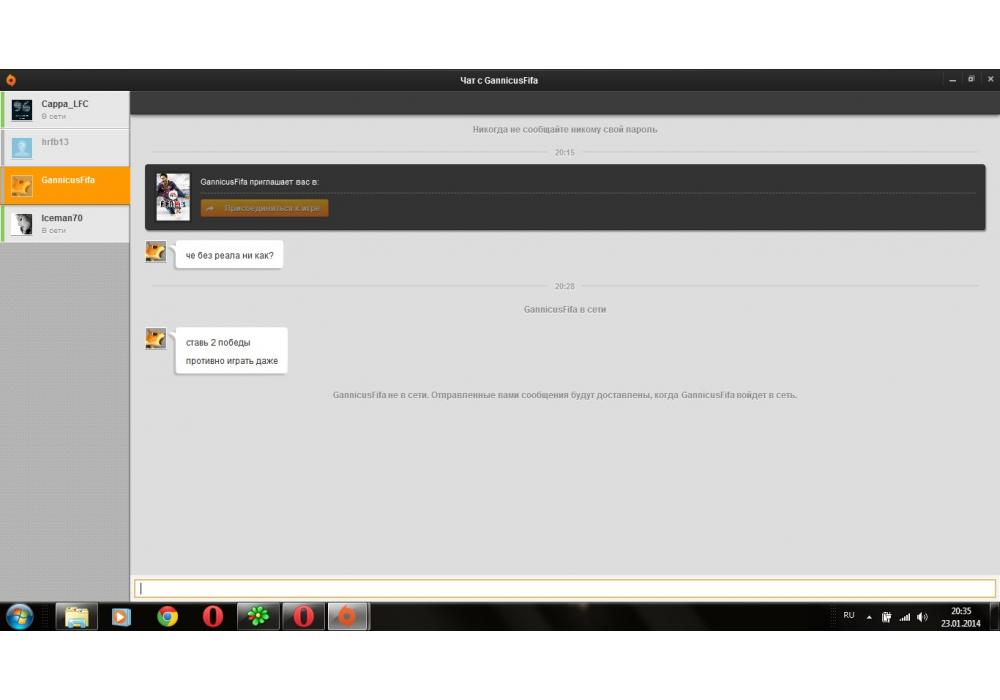Open the Windows Start menu
The height and width of the screenshot is (700, 1000).
(20, 617)
